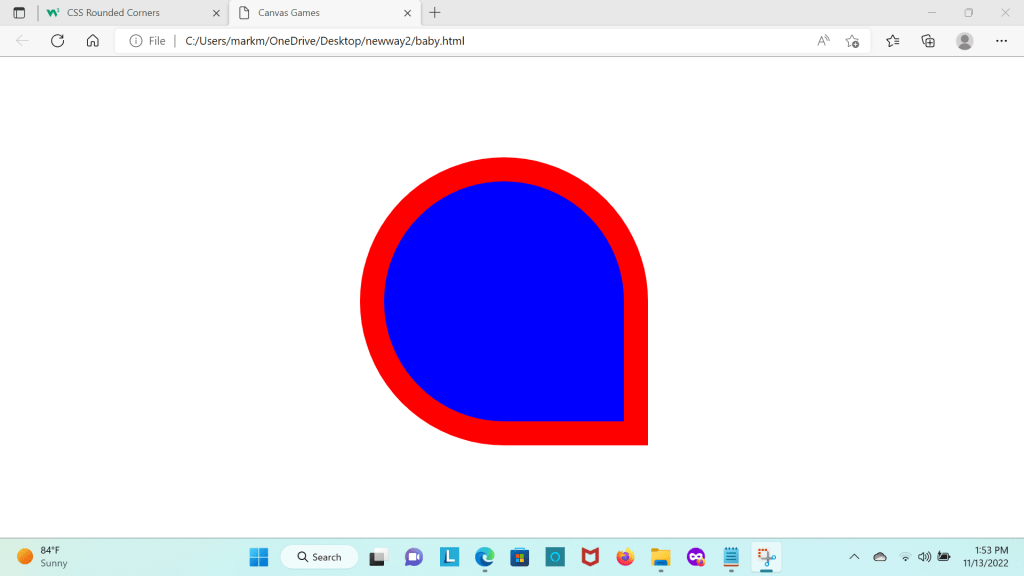Open the user profile menu
This screenshot has height=576, width=1024.
(x=964, y=41)
